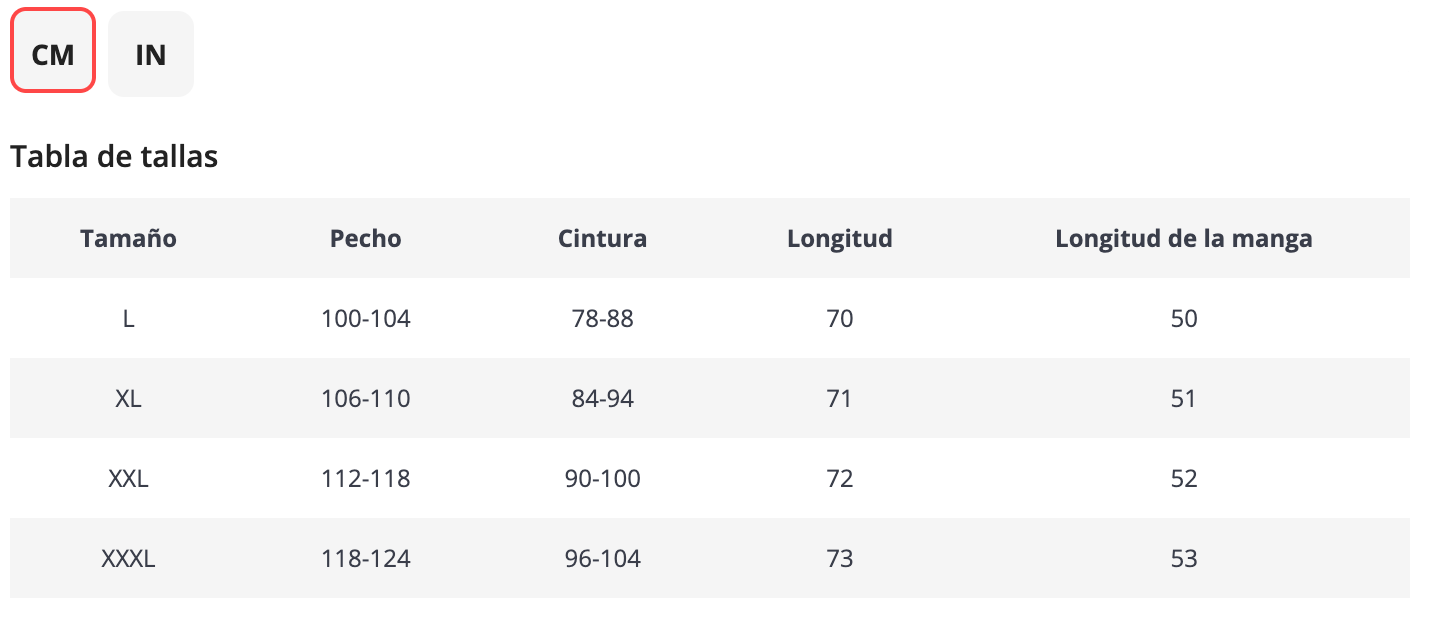Click the Cintura column header
Screen dimensions: 1442x630
[x=602, y=239]
